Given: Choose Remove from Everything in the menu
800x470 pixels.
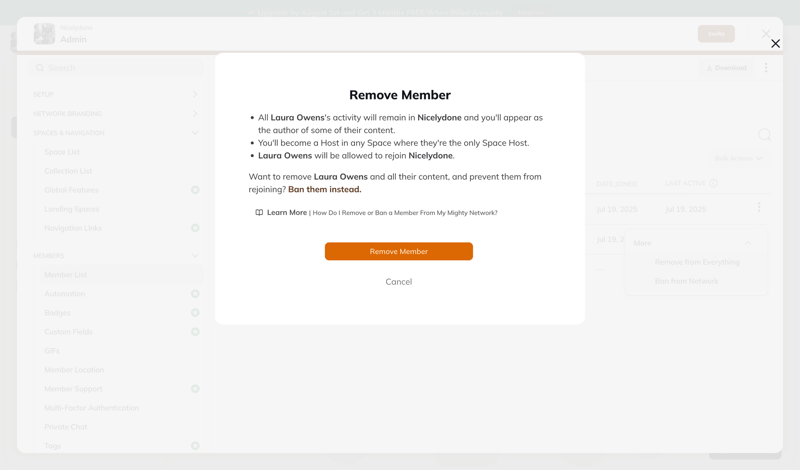Looking at the screenshot, I should click(696, 262).
